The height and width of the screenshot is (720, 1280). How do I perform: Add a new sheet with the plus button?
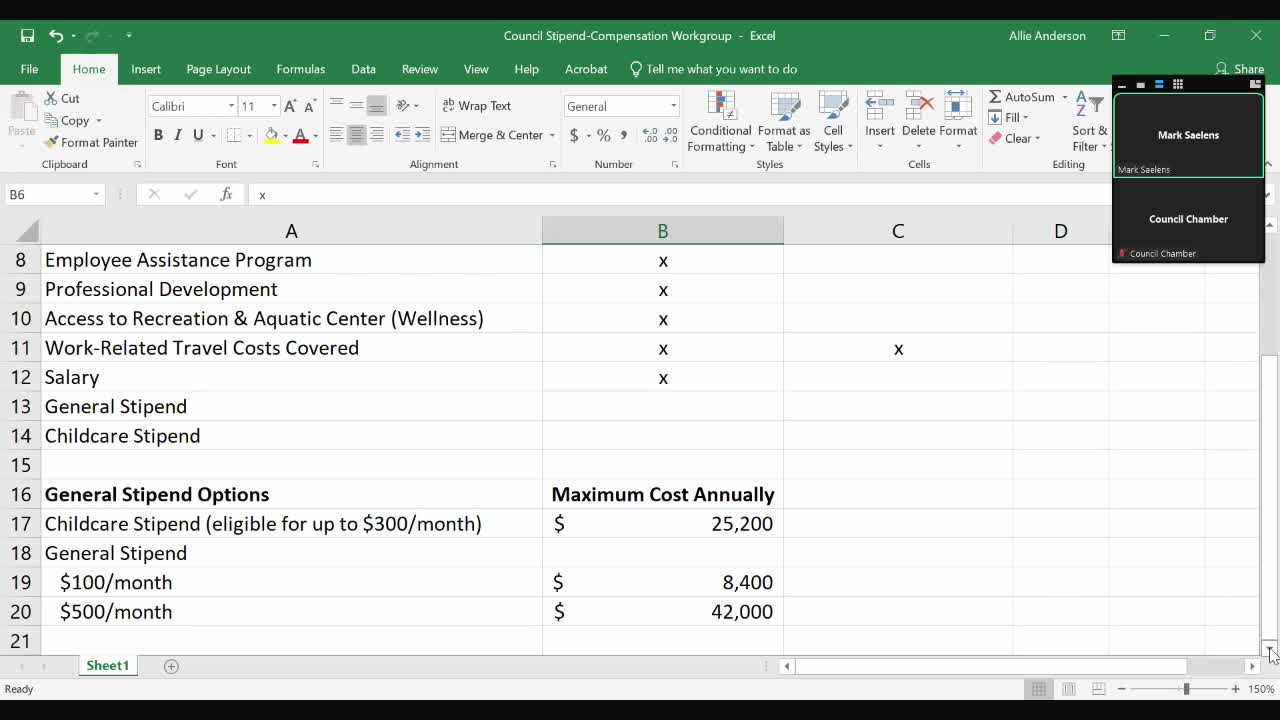[171, 666]
